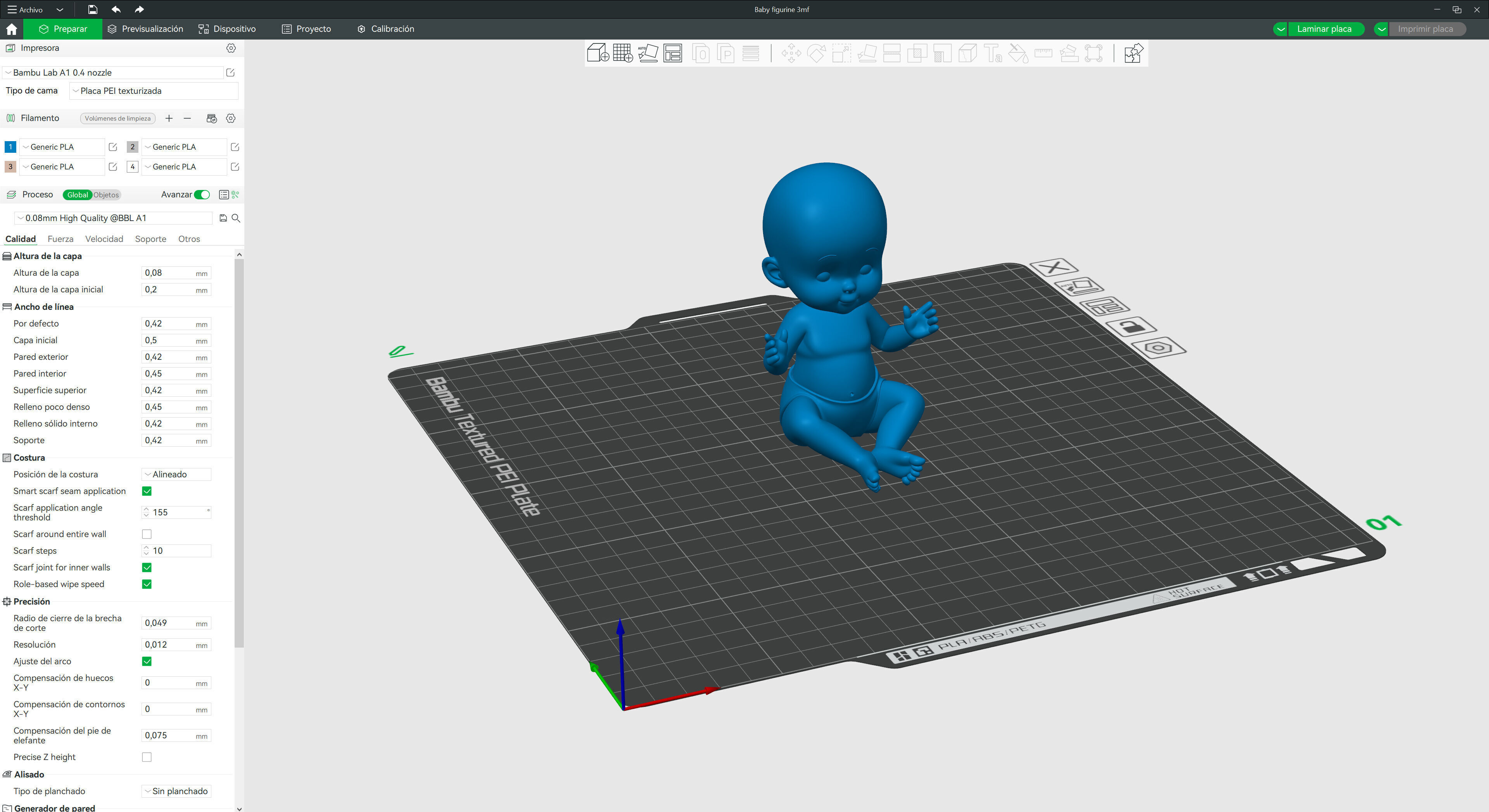Open the Fuerza settings tab
The image size is (1489, 812).
click(60, 239)
